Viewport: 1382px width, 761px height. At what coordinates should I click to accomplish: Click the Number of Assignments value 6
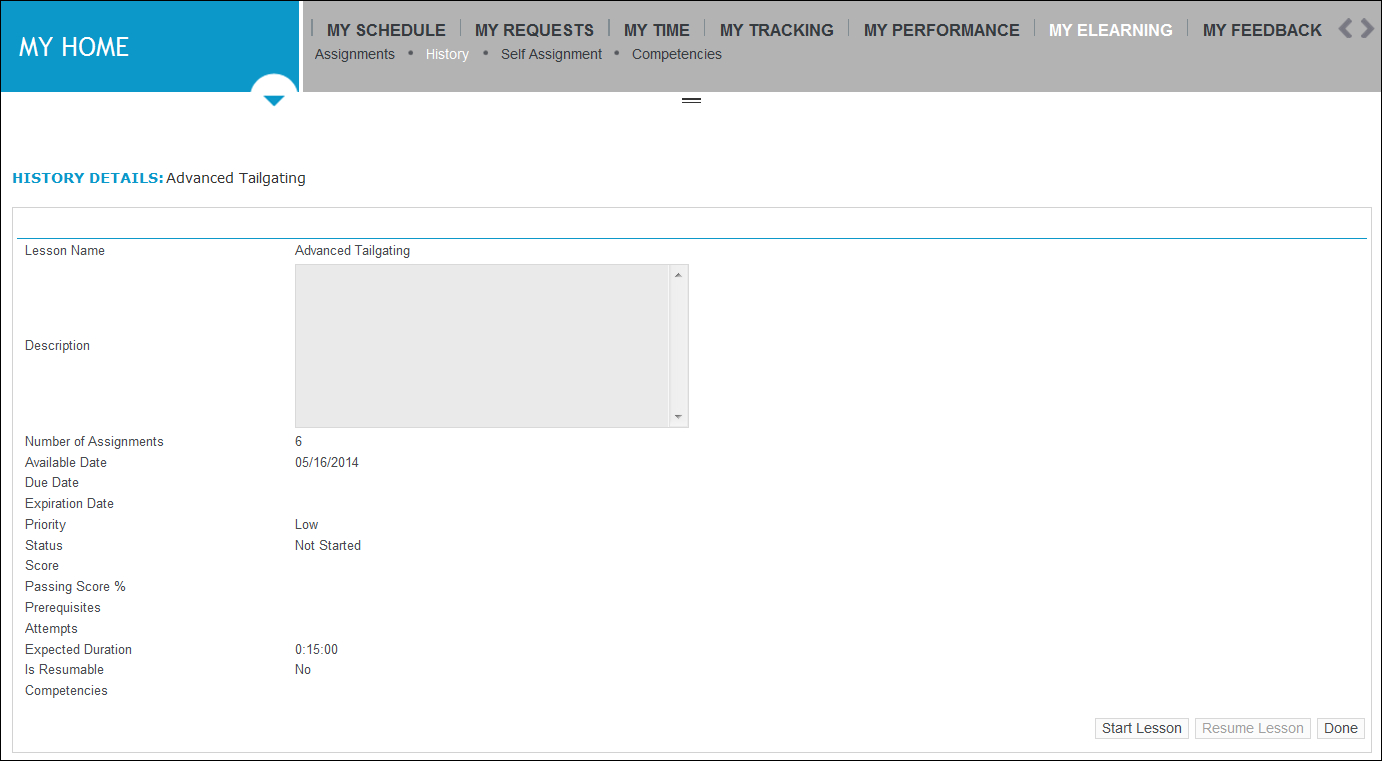(x=299, y=442)
